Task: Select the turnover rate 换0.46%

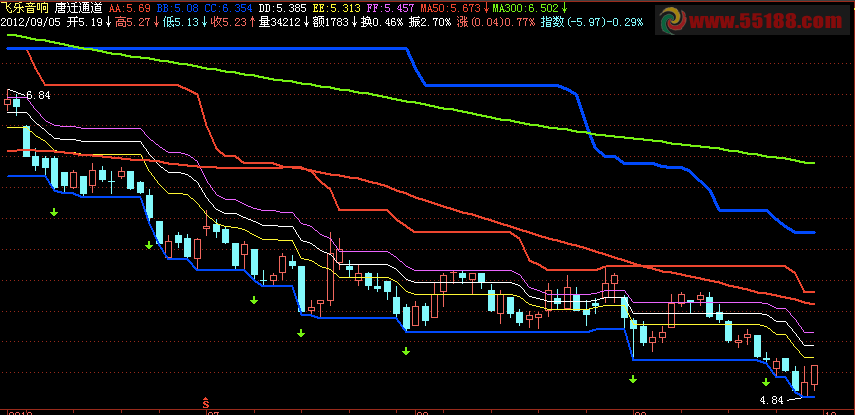Action: tap(382, 22)
